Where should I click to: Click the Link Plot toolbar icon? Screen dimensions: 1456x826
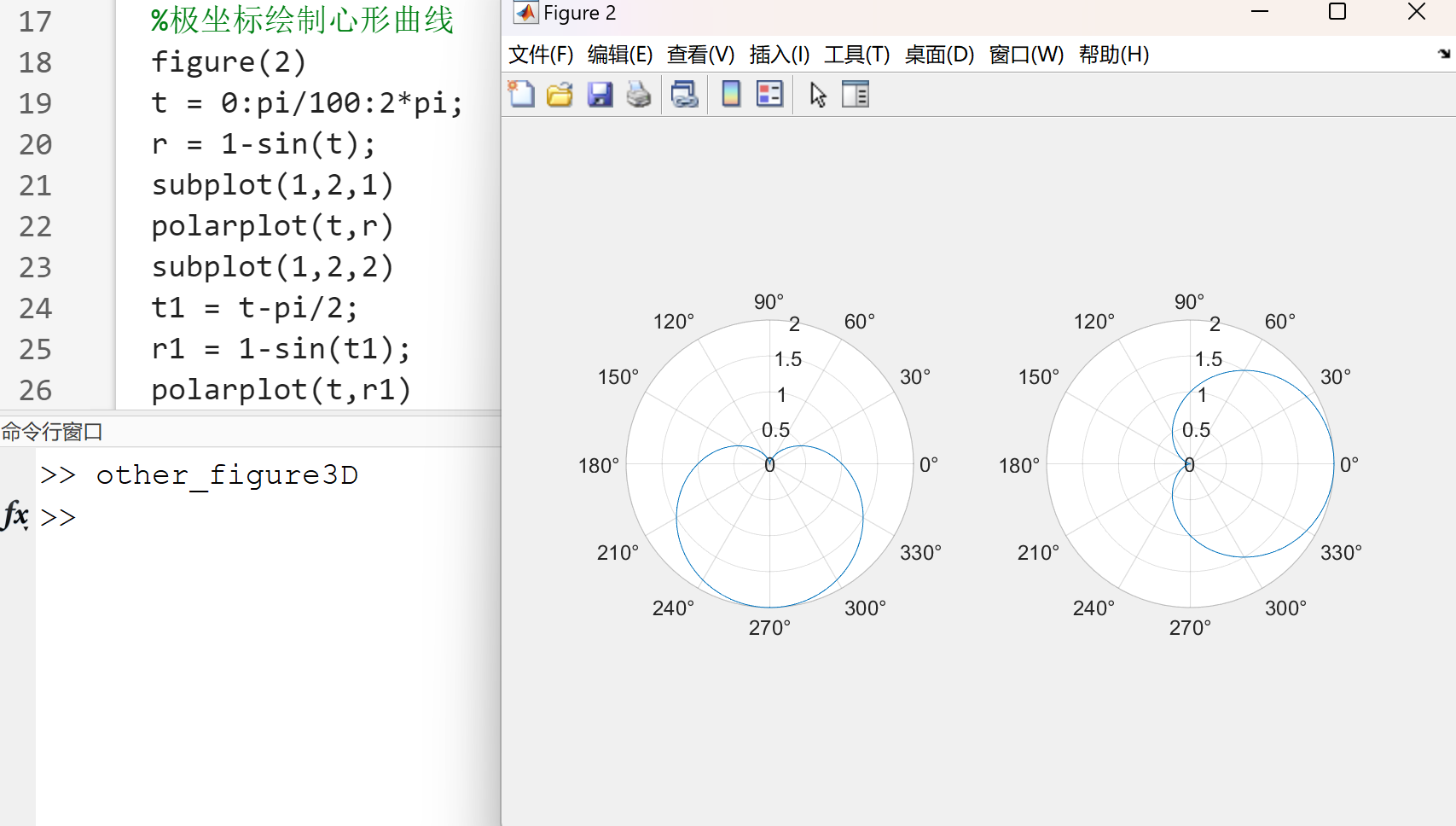[x=684, y=94]
